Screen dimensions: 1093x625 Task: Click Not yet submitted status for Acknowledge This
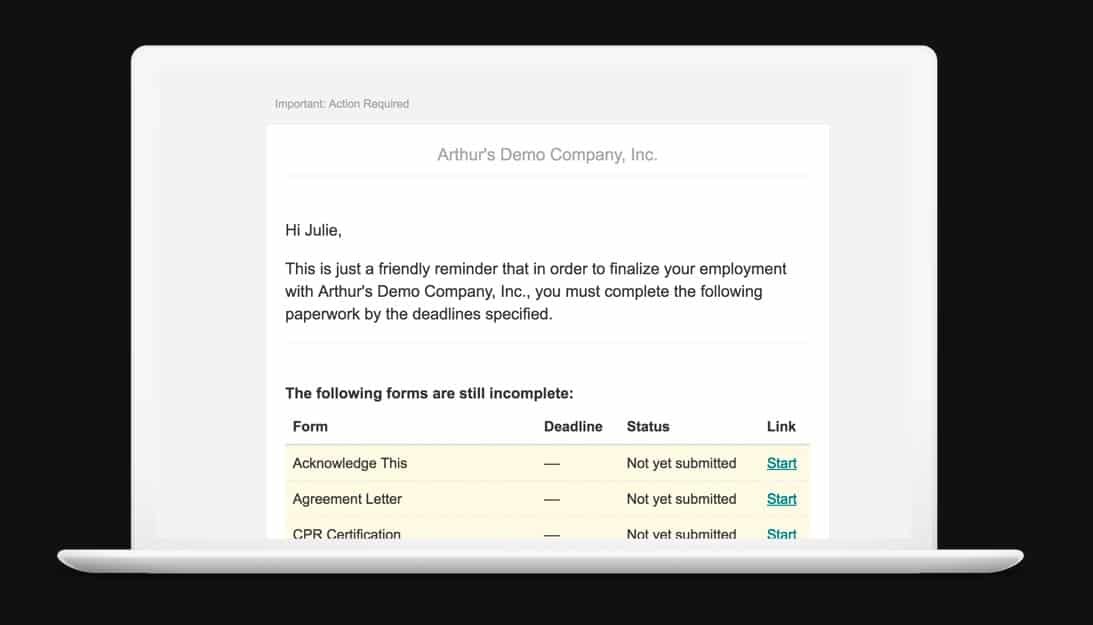click(x=680, y=463)
